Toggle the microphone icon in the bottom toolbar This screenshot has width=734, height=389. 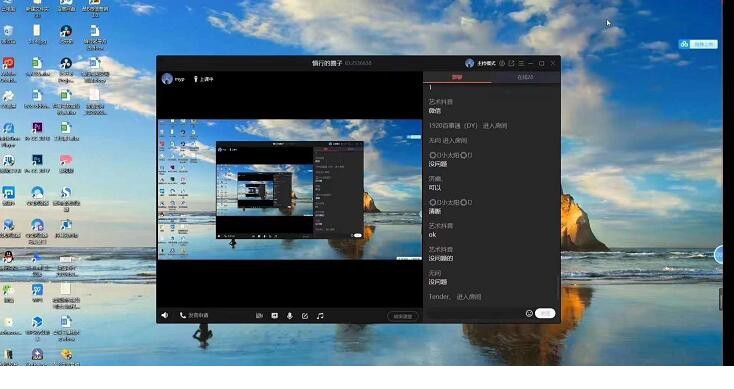click(290, 316)
